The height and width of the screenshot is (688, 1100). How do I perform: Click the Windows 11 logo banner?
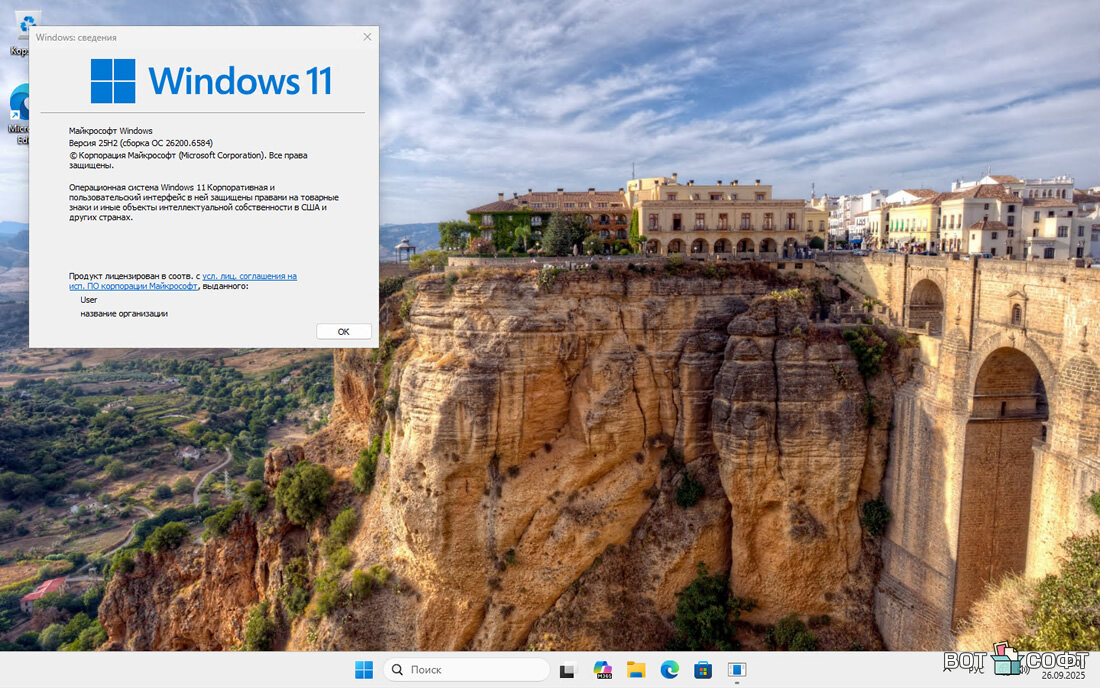pyautogui.click(x=211, y=81)
